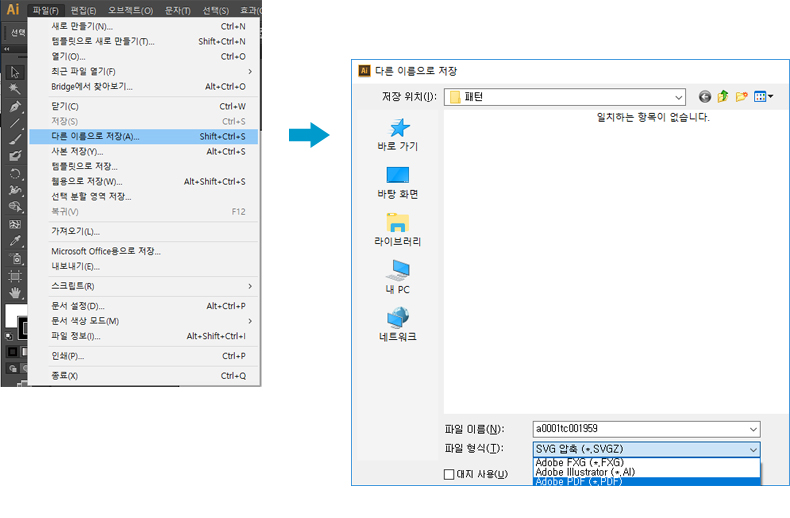
Task: Click the Illustrator Ai logo
Action: pos(13,9)
